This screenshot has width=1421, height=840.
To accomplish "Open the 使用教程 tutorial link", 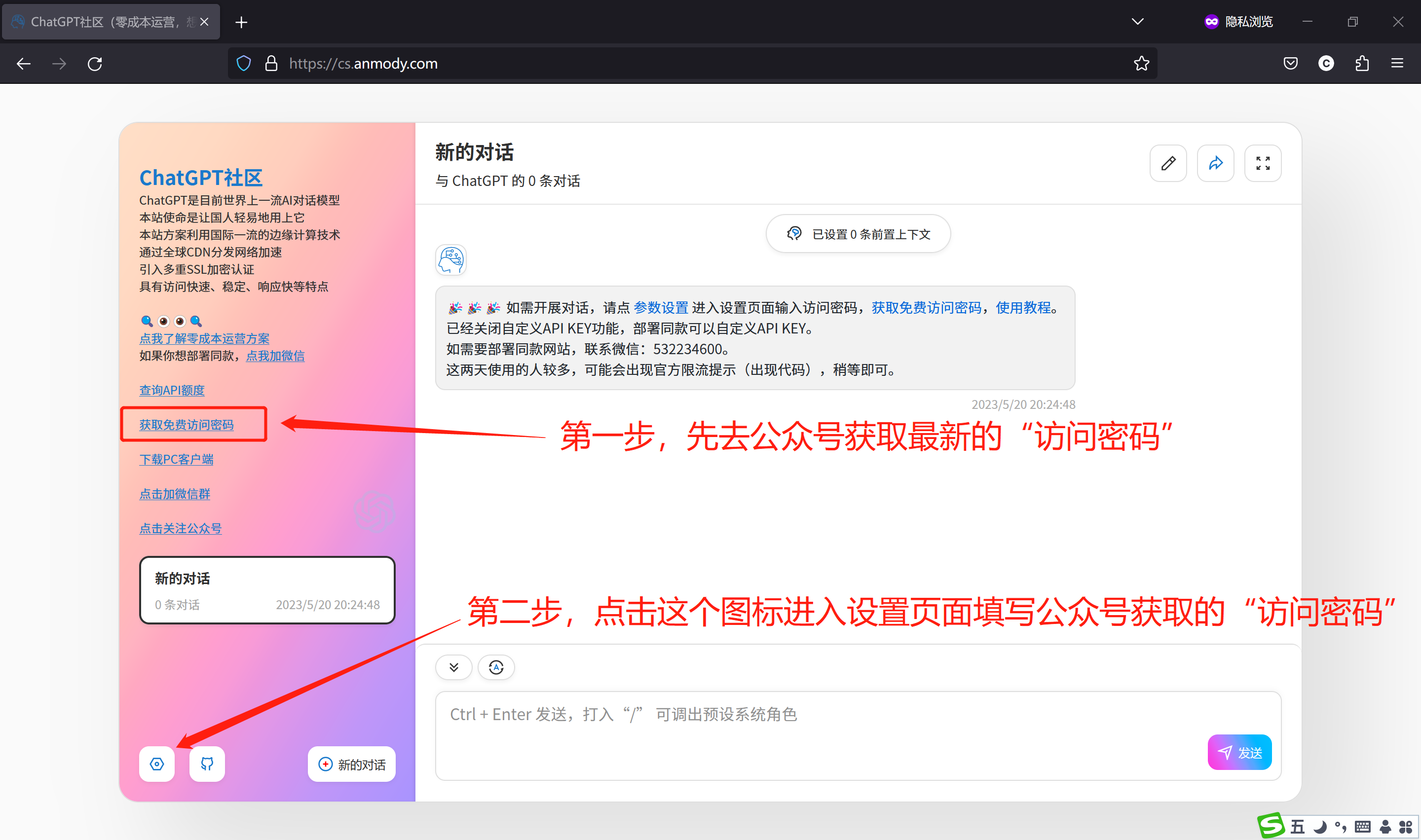I will click(x=1023, y=307).
